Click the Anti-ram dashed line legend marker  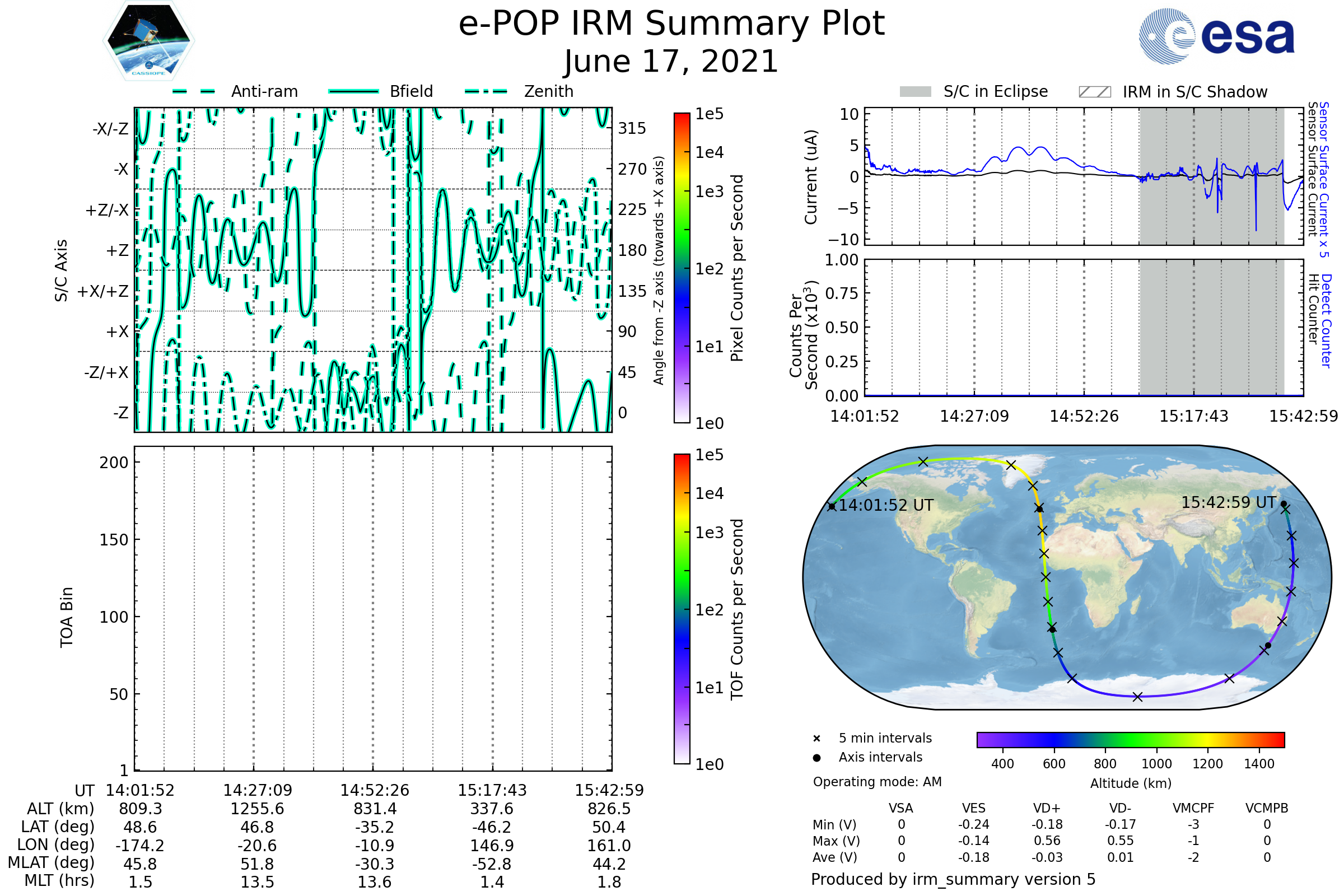click(x=194, y=91)
